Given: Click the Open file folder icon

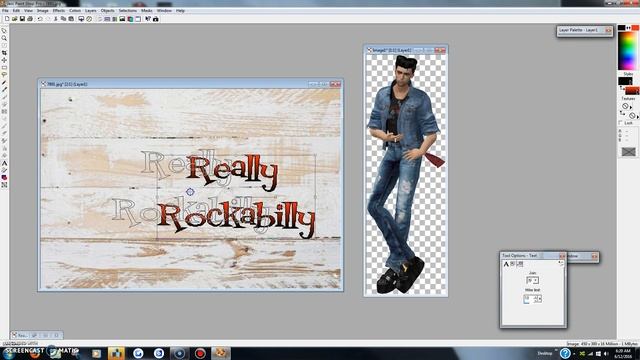Looking at the screenshot, I should point(15,19).
